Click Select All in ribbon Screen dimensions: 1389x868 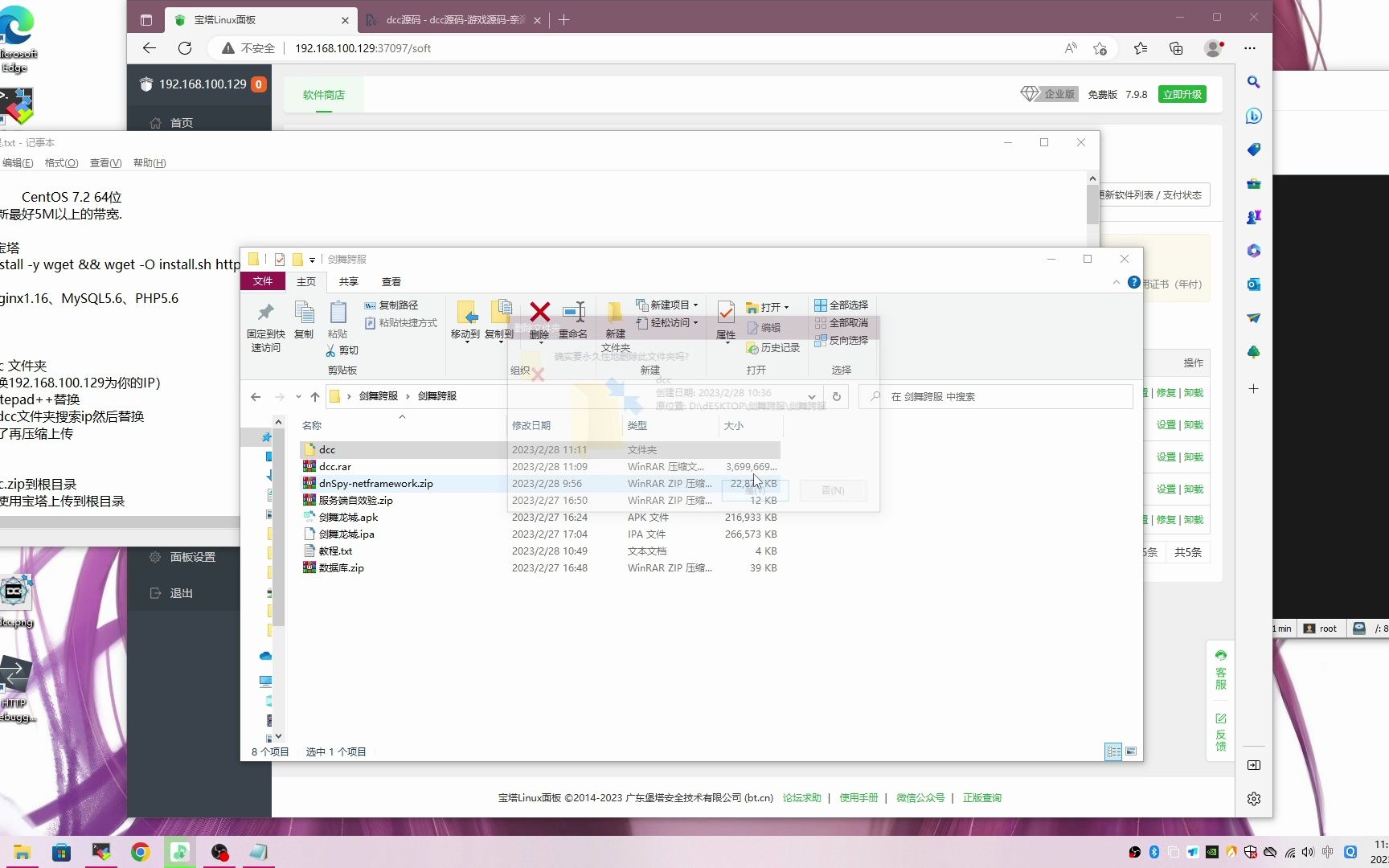click(841, 305)
